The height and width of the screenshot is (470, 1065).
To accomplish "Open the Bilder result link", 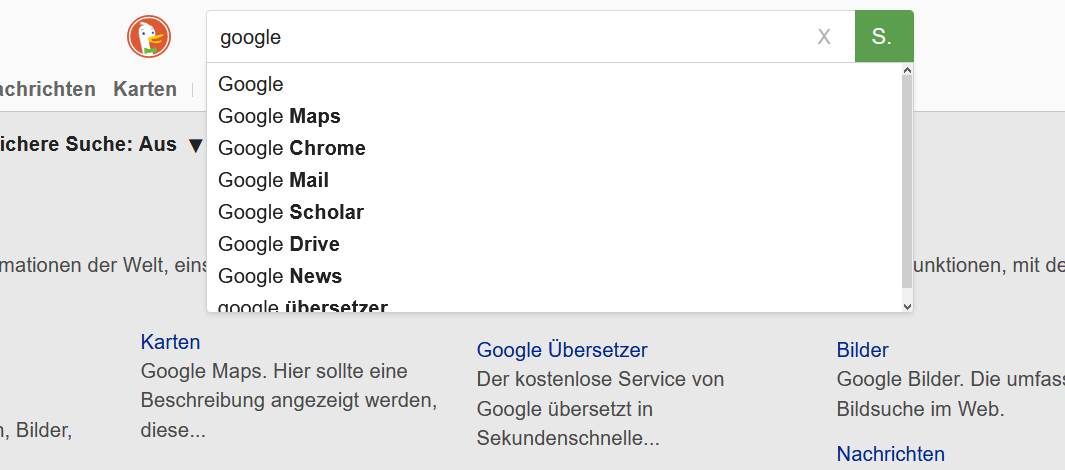I will click(862, 350).
